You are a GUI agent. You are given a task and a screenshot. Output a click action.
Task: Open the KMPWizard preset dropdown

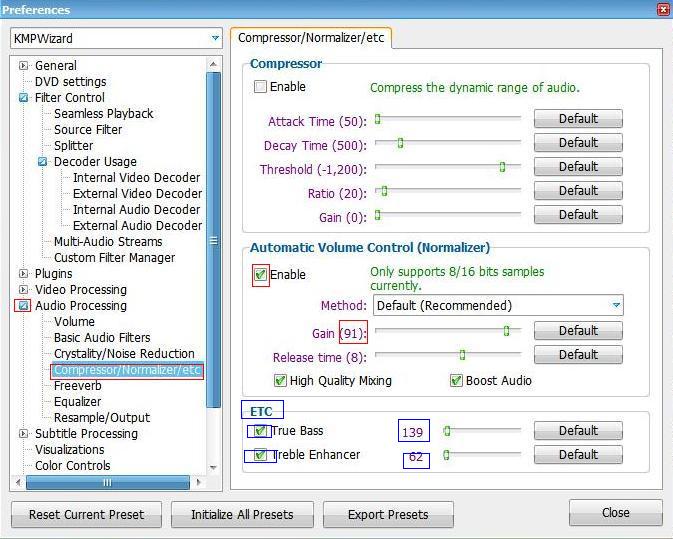click(x=215, y=38)
